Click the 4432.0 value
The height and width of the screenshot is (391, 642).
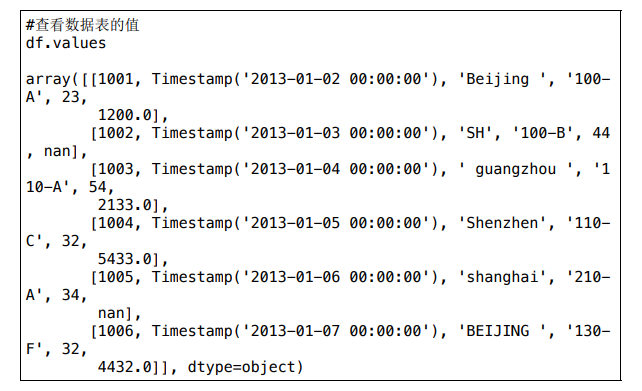tap(125, 367)
